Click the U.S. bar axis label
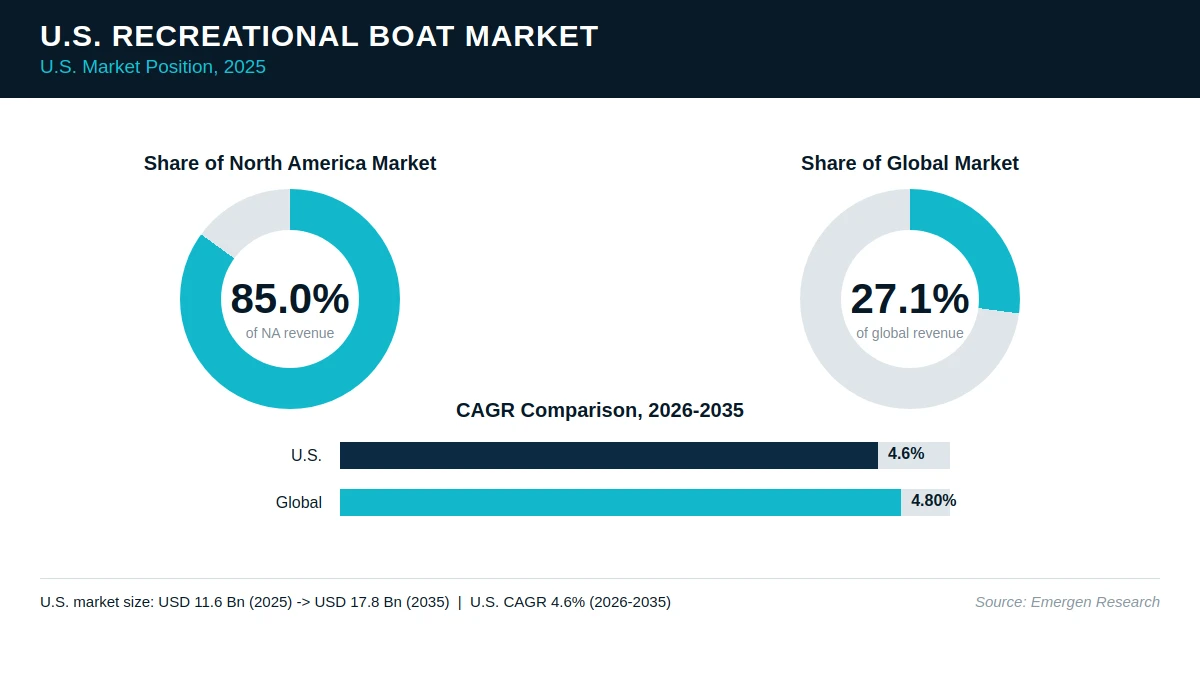 pyautogui.click(x=306, y=456)
